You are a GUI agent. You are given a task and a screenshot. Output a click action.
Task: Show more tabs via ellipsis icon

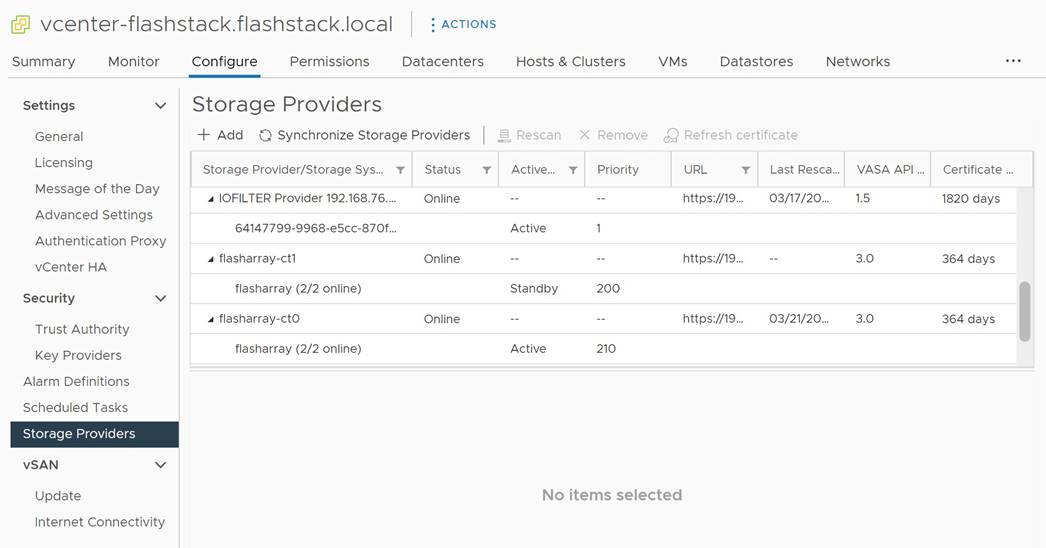pyautogui.click(x=1013, y=61)
